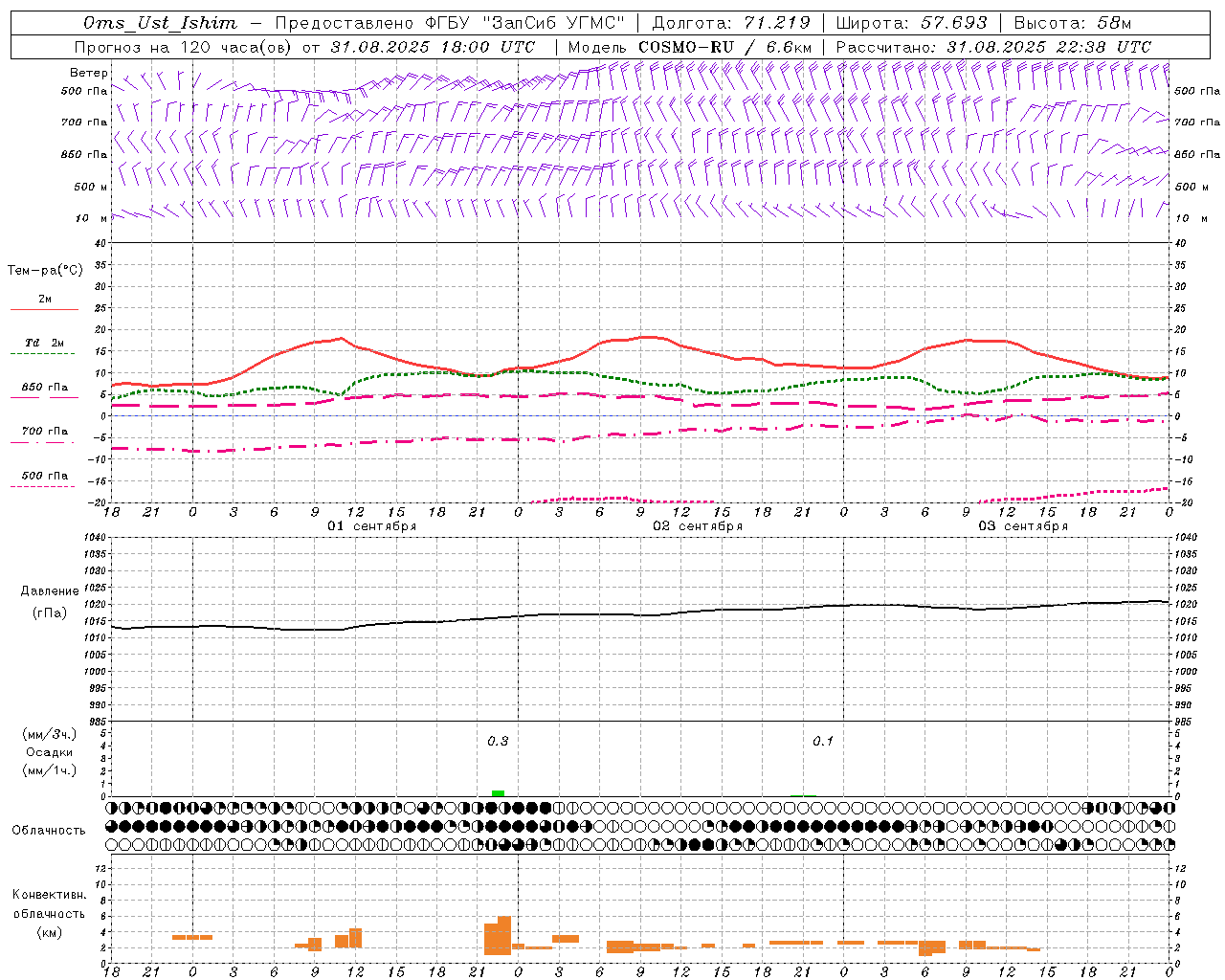The height and width of the screenshot is (980, 1225).
Task: Click the Рассчитано: 31.08.2025 22:38 UTC timestamp
Action: tap(993, 47)
